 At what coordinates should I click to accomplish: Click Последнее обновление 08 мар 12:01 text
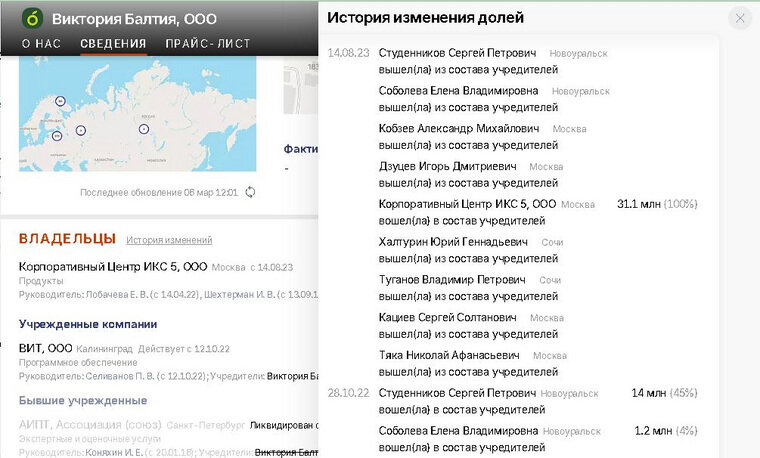tap(159, 192)
